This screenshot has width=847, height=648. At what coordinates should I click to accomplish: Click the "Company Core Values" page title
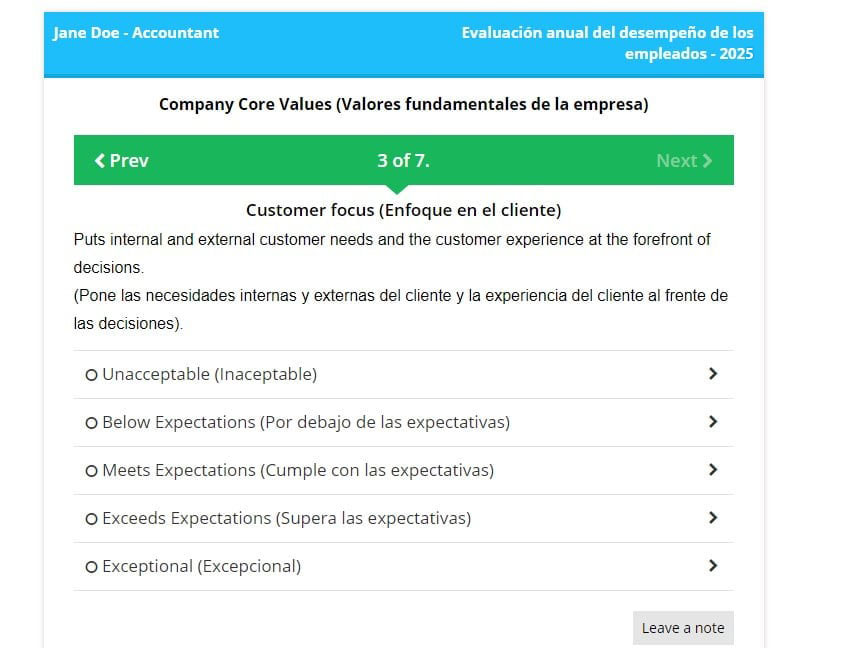(x=403, y=104)
